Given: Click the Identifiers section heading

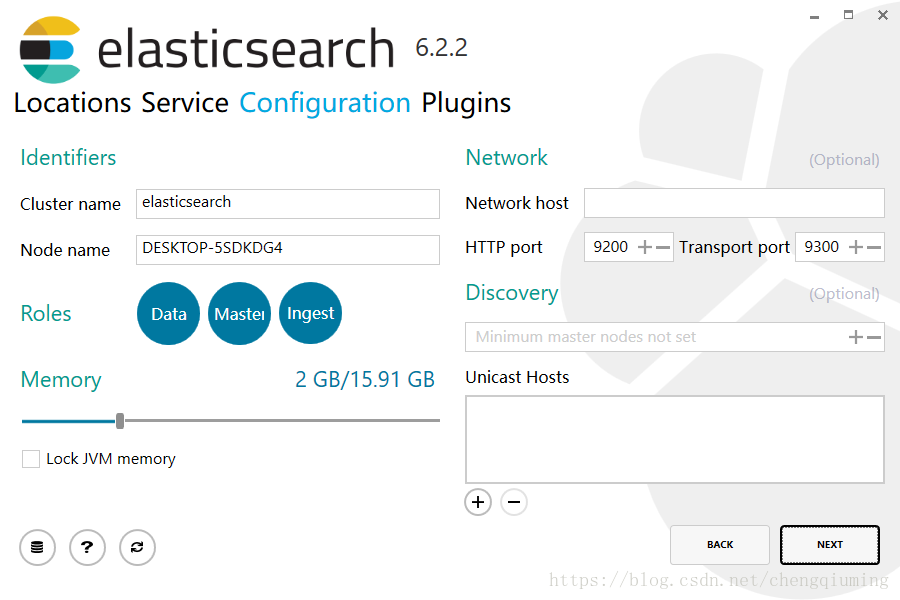Looking at the screenshot, I should click(68, 157).
